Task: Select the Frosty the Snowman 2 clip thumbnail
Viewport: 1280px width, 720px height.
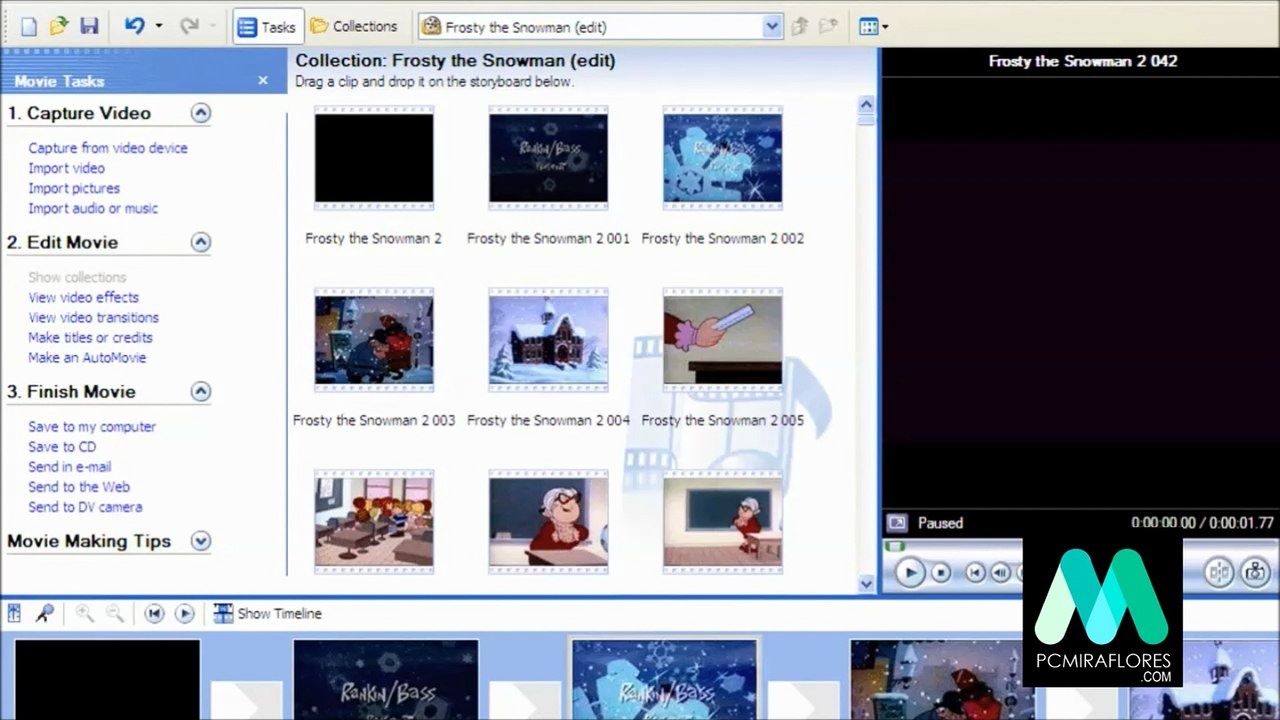Action: [x=374, y=158]
